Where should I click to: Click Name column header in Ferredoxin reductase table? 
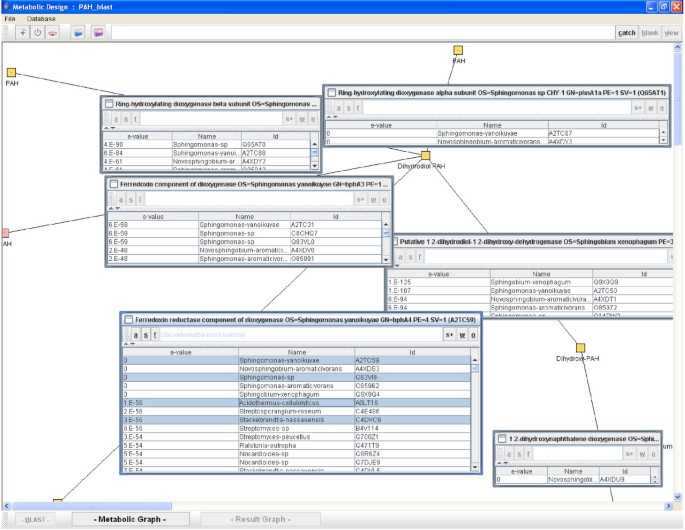point(297,352)
